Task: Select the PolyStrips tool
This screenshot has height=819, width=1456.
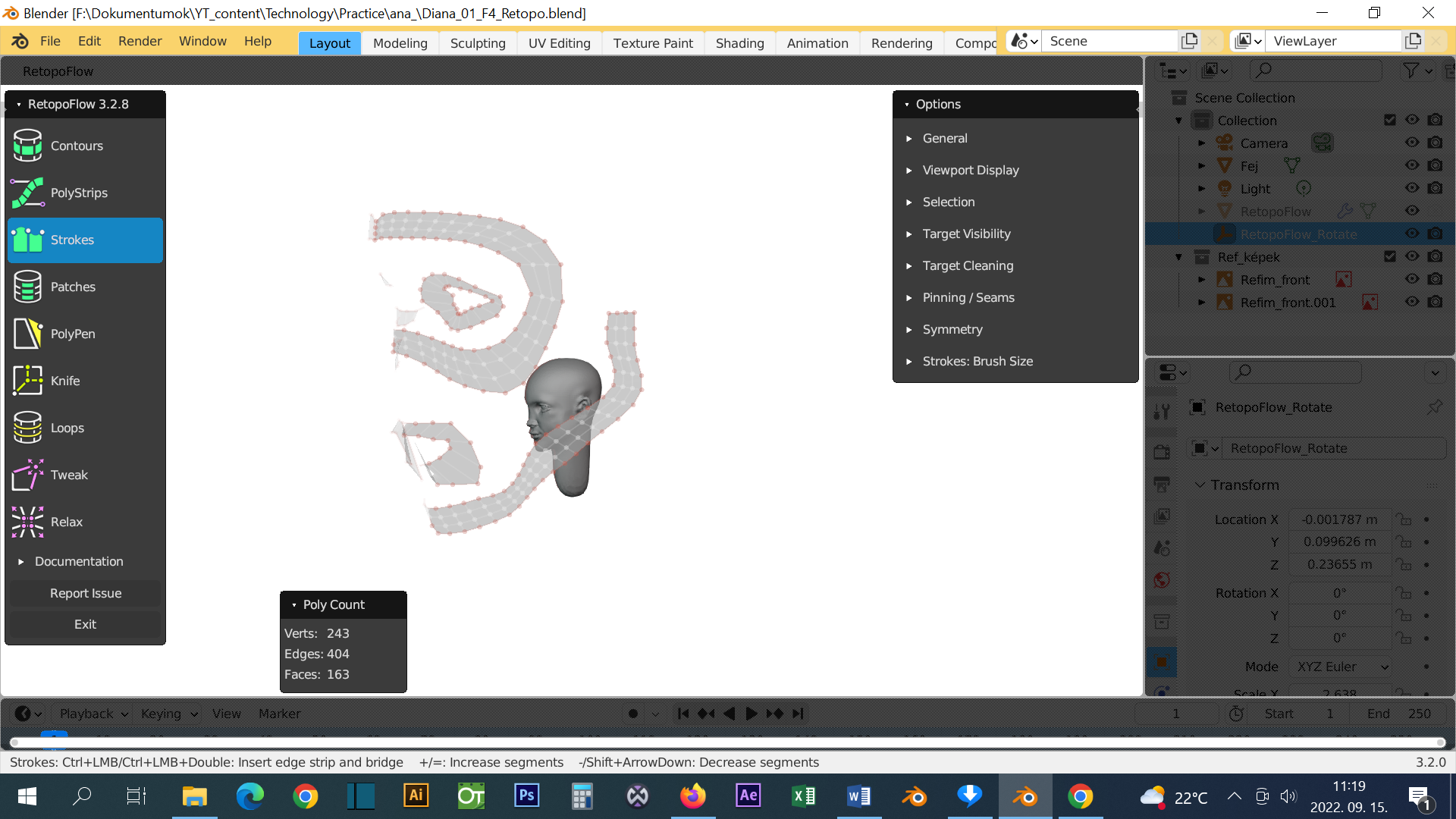Action: 78,193
